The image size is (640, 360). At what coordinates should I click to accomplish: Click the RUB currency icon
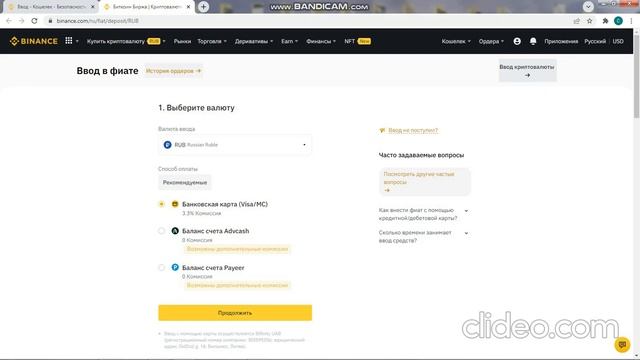[167, 144]
